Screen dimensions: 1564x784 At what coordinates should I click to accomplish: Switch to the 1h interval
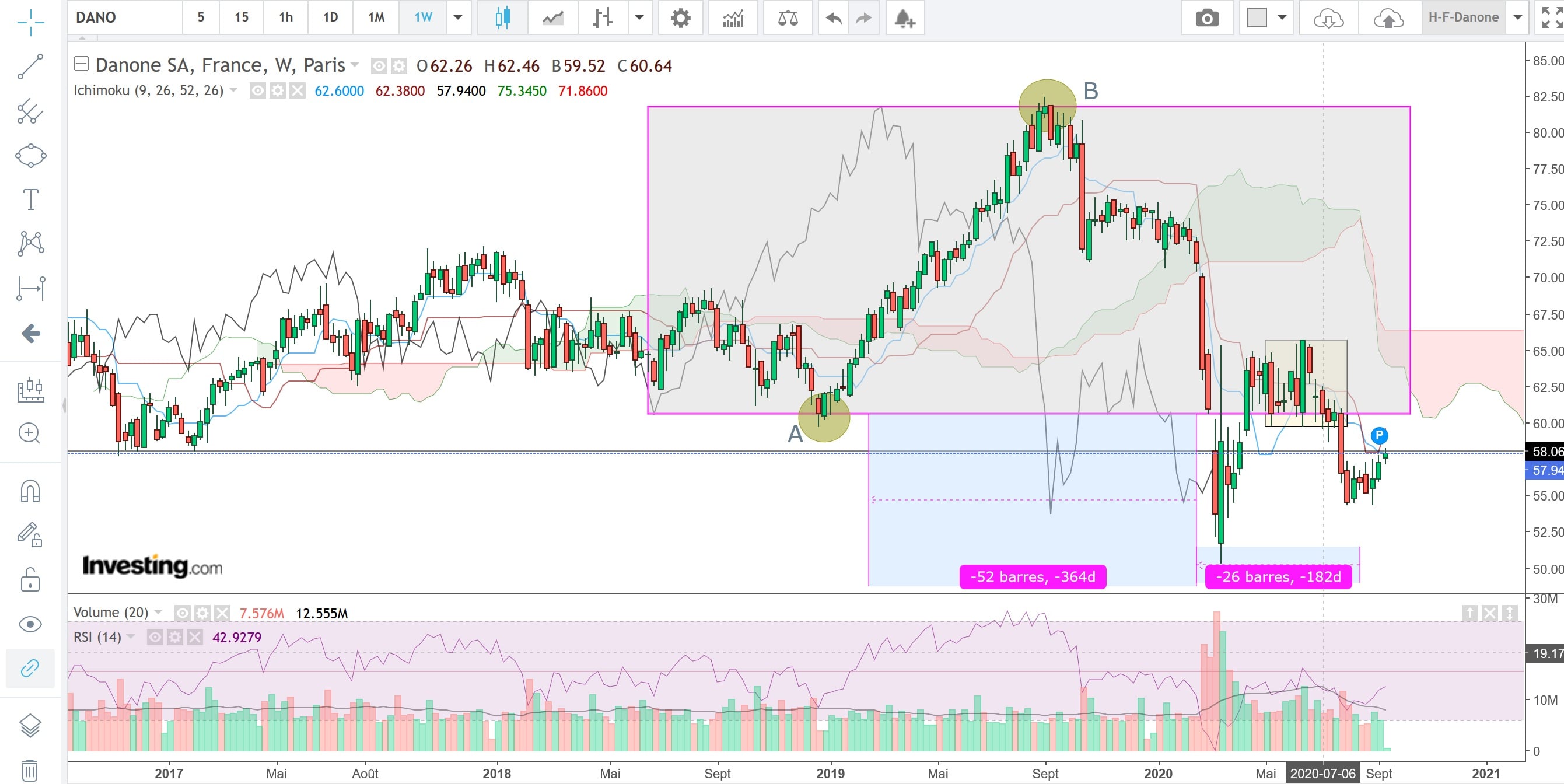286,17
